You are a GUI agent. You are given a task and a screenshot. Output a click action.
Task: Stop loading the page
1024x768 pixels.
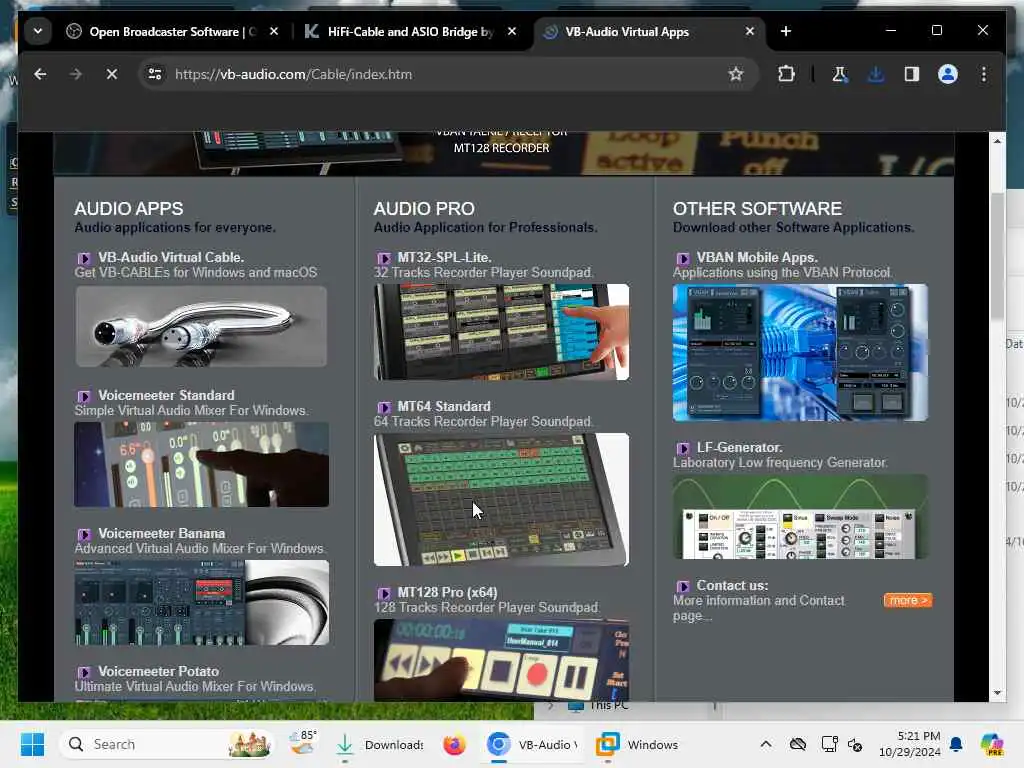tap(112, 74)
